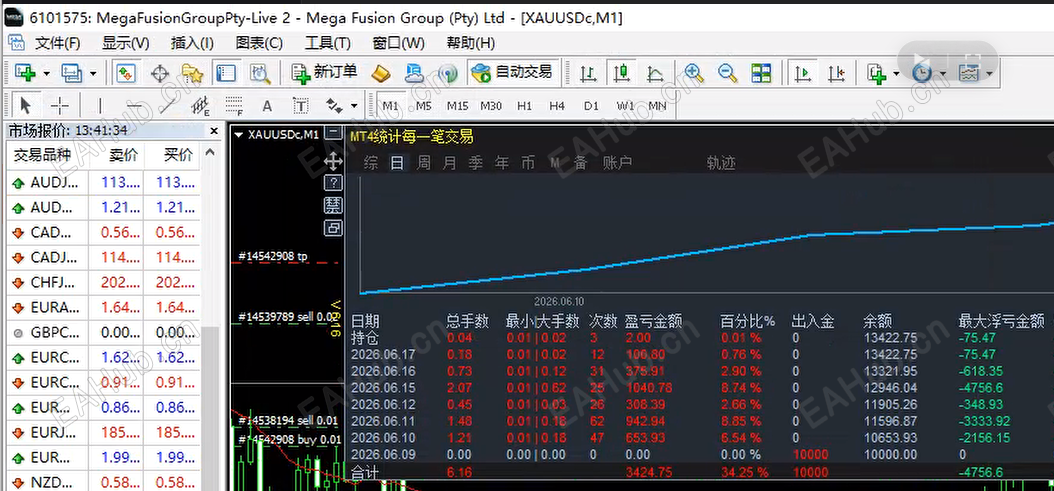
Task: Open the chart profiles icon
Action: pos(71,73)
